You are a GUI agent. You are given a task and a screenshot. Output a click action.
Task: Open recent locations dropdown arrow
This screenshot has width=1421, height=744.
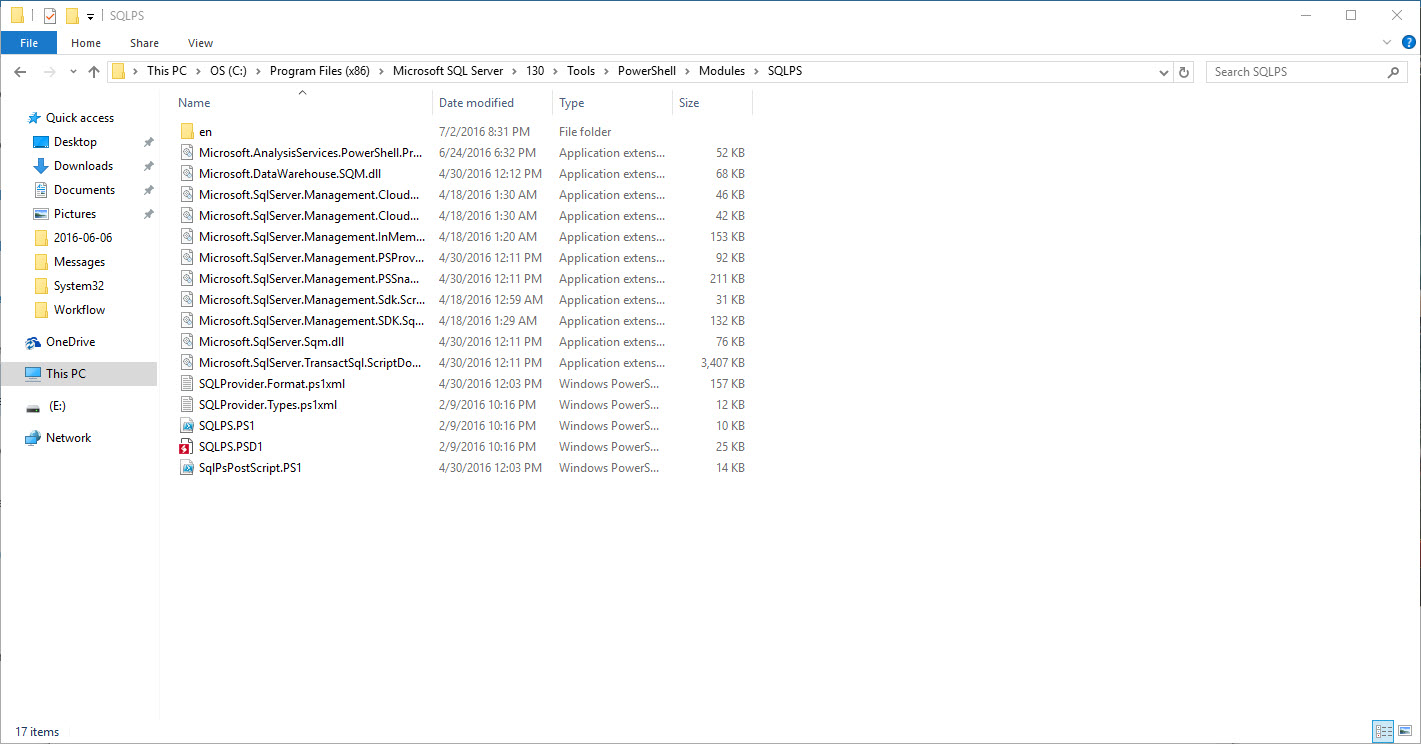point(73,72)
